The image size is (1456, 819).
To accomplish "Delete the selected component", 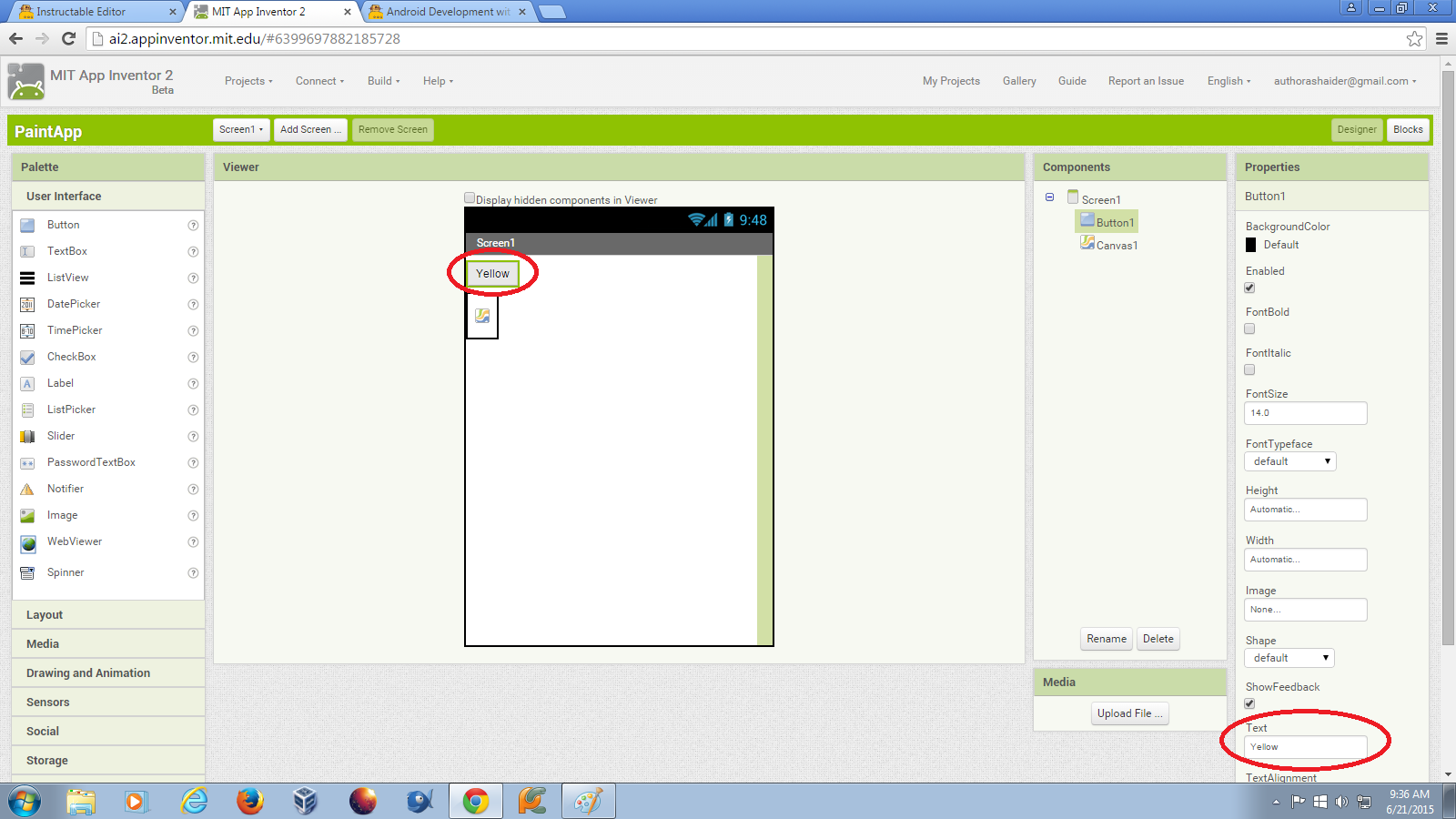I will pyautogui.click(x=1158, y=639).
